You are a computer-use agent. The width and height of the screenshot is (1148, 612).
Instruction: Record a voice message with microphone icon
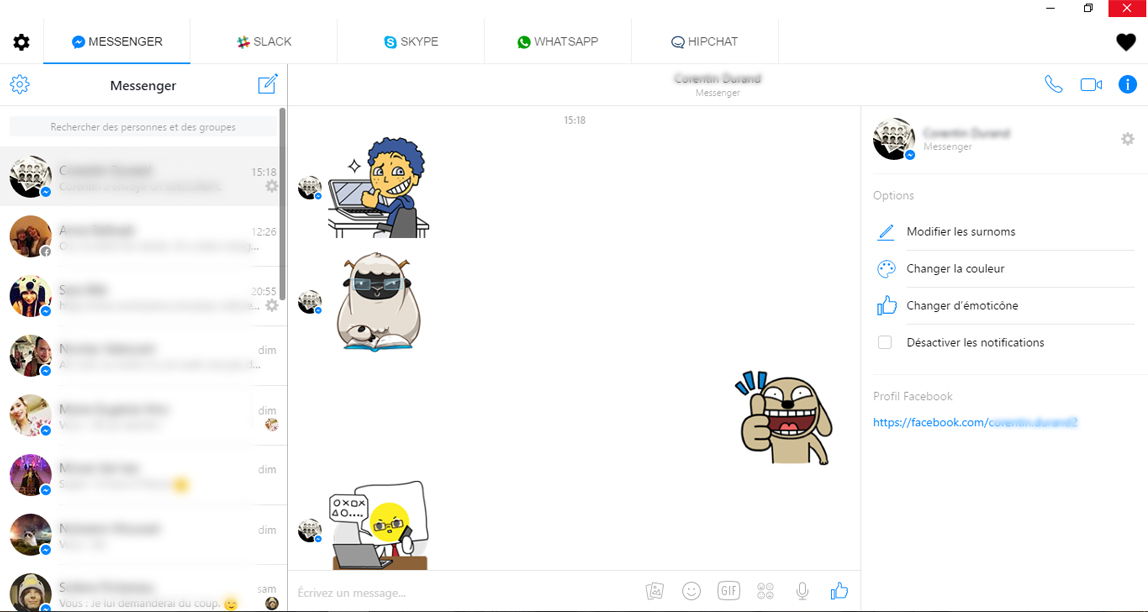point(802,591)
